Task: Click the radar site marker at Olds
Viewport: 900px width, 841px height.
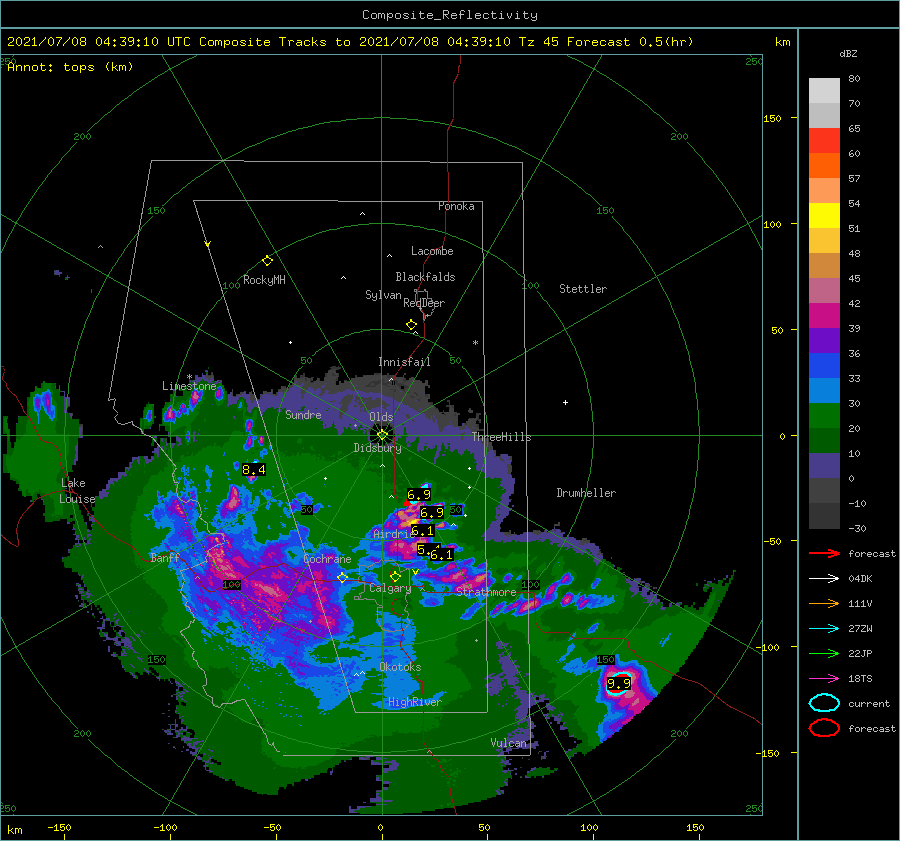Action: (x=382, y=435)
